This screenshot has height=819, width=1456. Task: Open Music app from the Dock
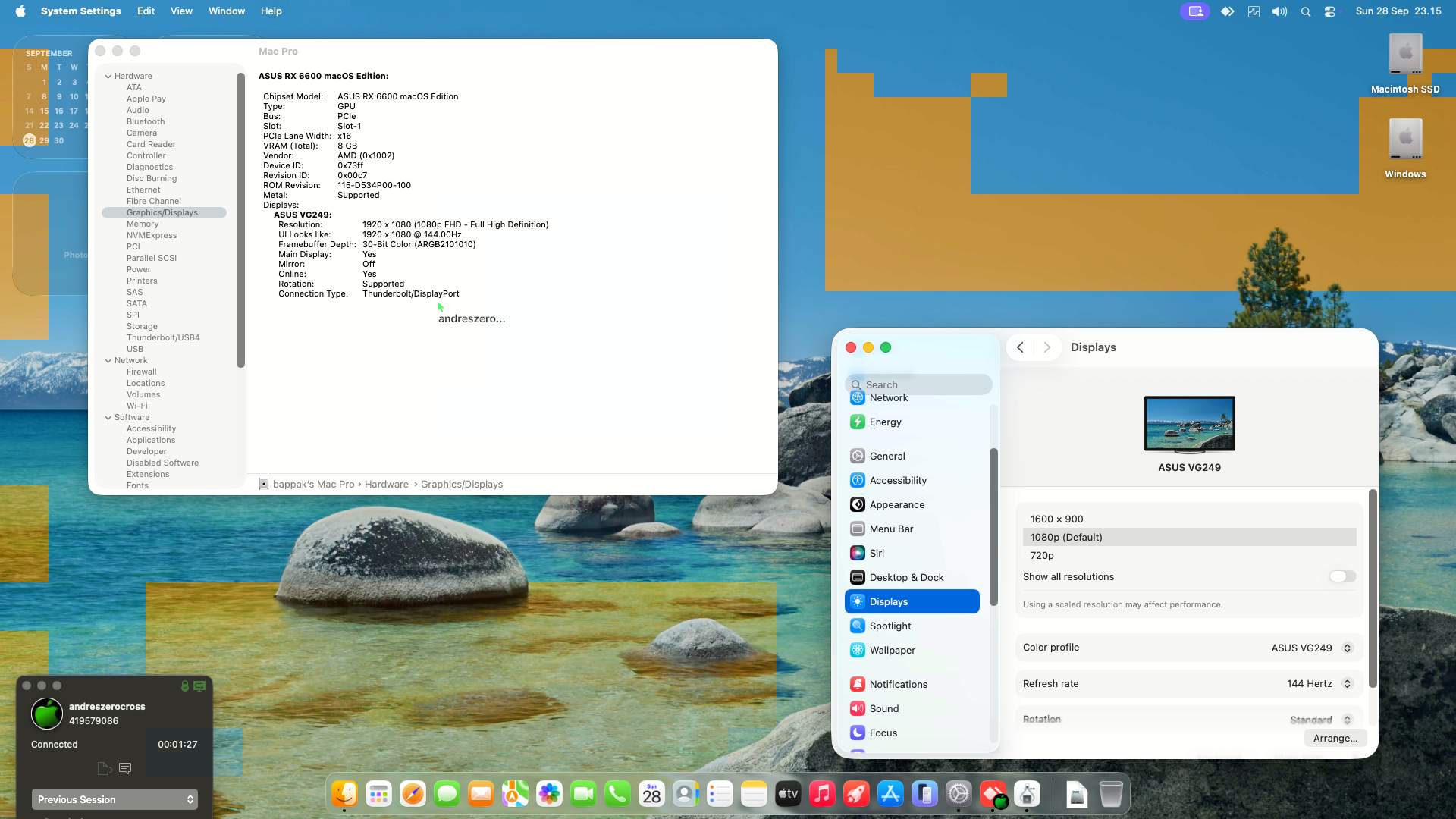[822, 794]
